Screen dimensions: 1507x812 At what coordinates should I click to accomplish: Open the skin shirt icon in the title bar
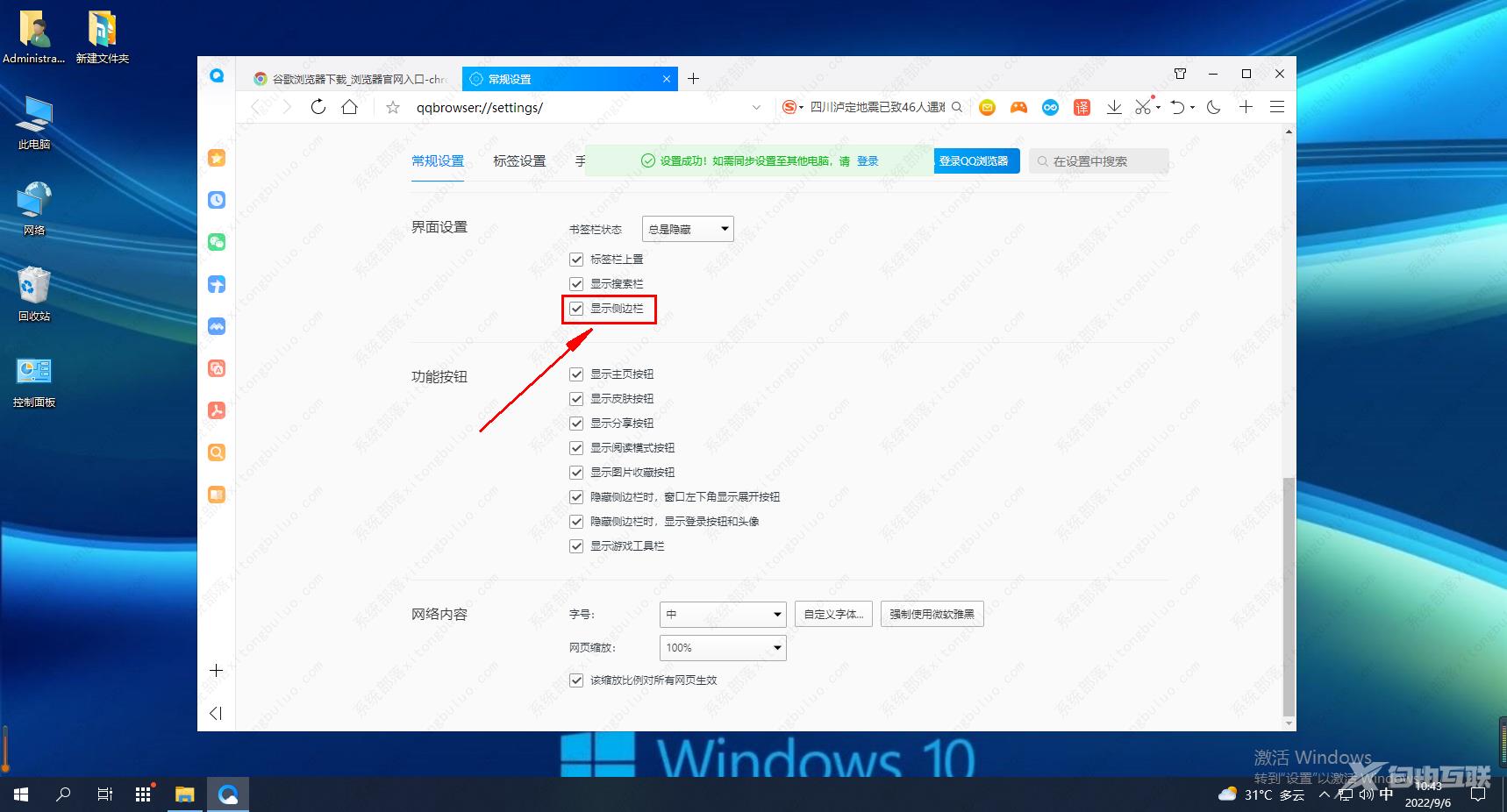pos(1180,74)
